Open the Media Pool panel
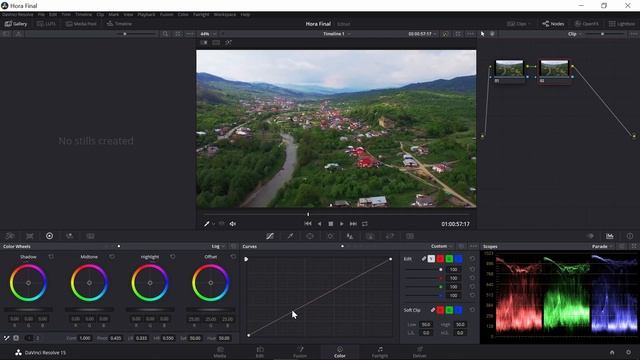640x360 pixels. [x=81, y=24]
